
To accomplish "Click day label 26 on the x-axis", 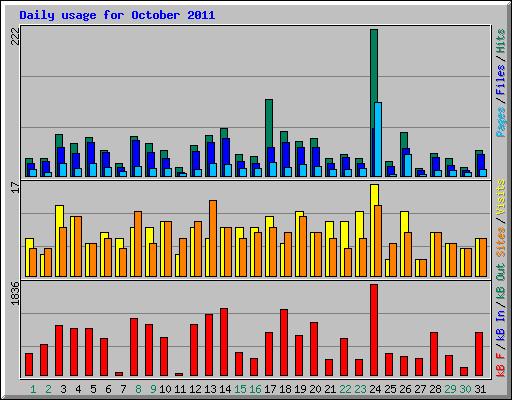I will [405, 389].
